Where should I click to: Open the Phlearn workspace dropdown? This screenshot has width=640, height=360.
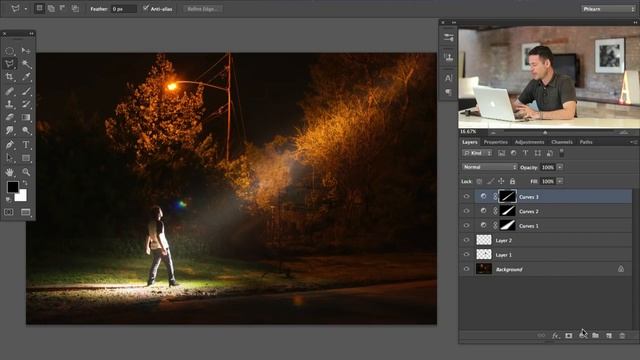tap(608, 9)
